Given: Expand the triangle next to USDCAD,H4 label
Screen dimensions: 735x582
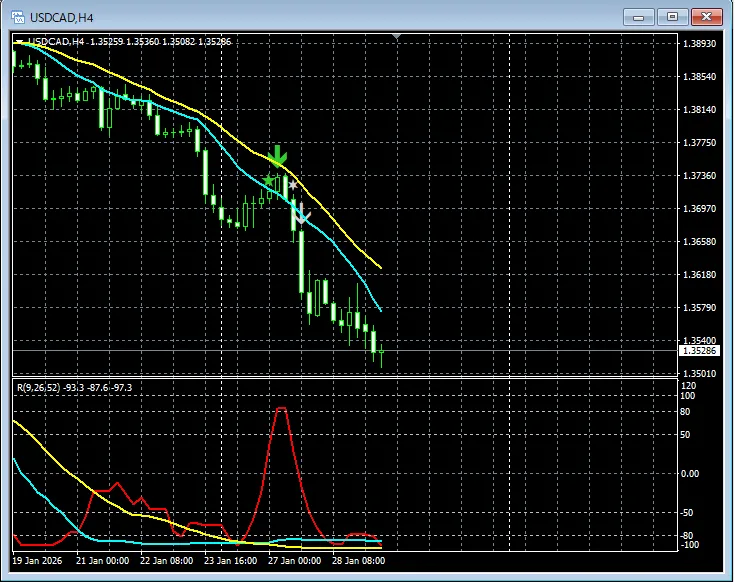Looking at the screenshot, I should pyautogui.click(x=20, y=42).
